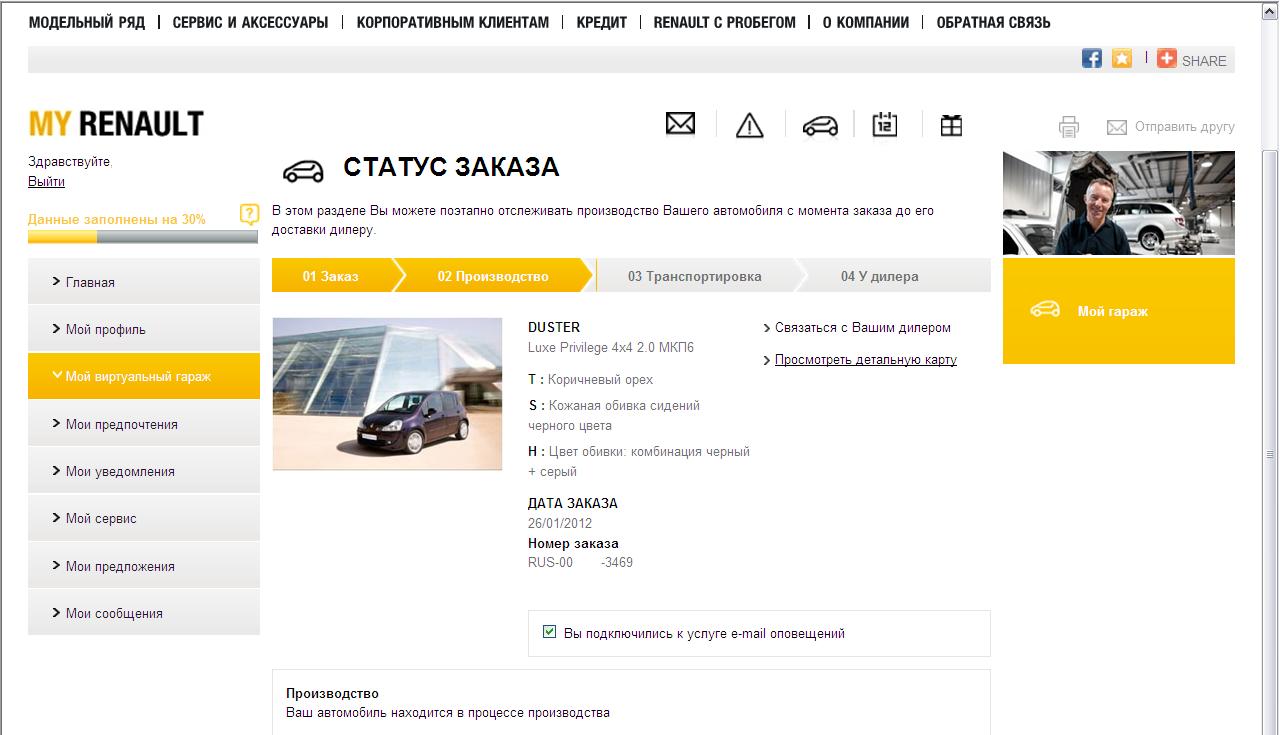Open the warning triangle notifications icon

749,125
